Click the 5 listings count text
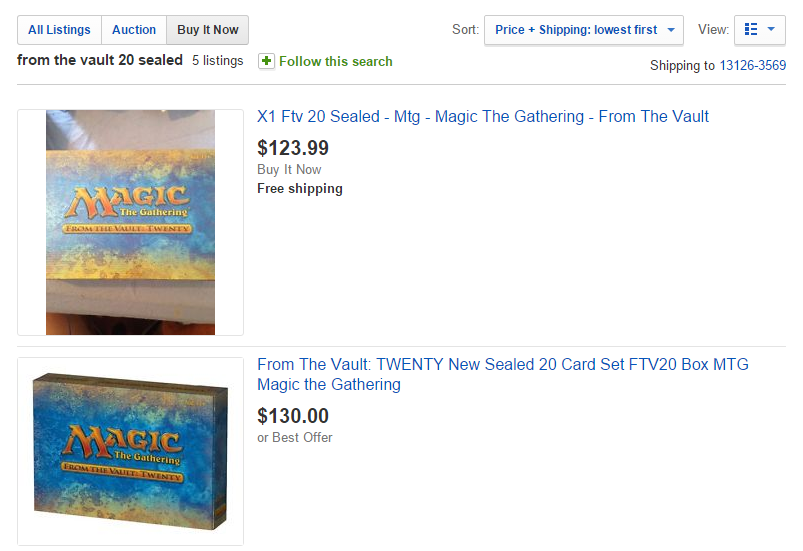The height and width of the screenshot is (551, 803). click(218, 60)
